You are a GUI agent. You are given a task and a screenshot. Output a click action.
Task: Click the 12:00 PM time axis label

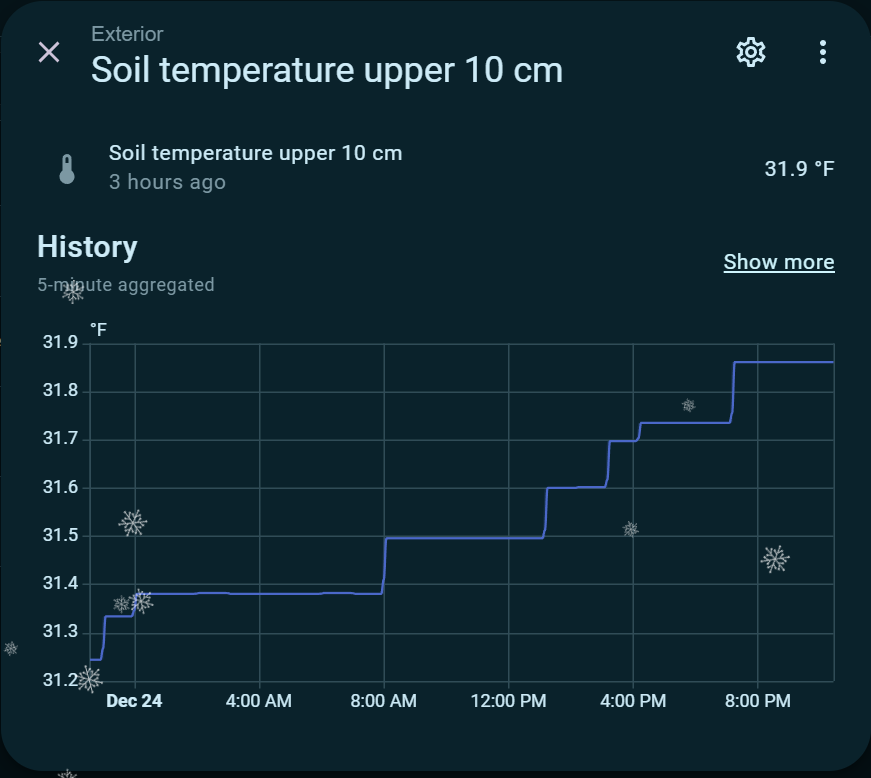click(x=509, y=701)
